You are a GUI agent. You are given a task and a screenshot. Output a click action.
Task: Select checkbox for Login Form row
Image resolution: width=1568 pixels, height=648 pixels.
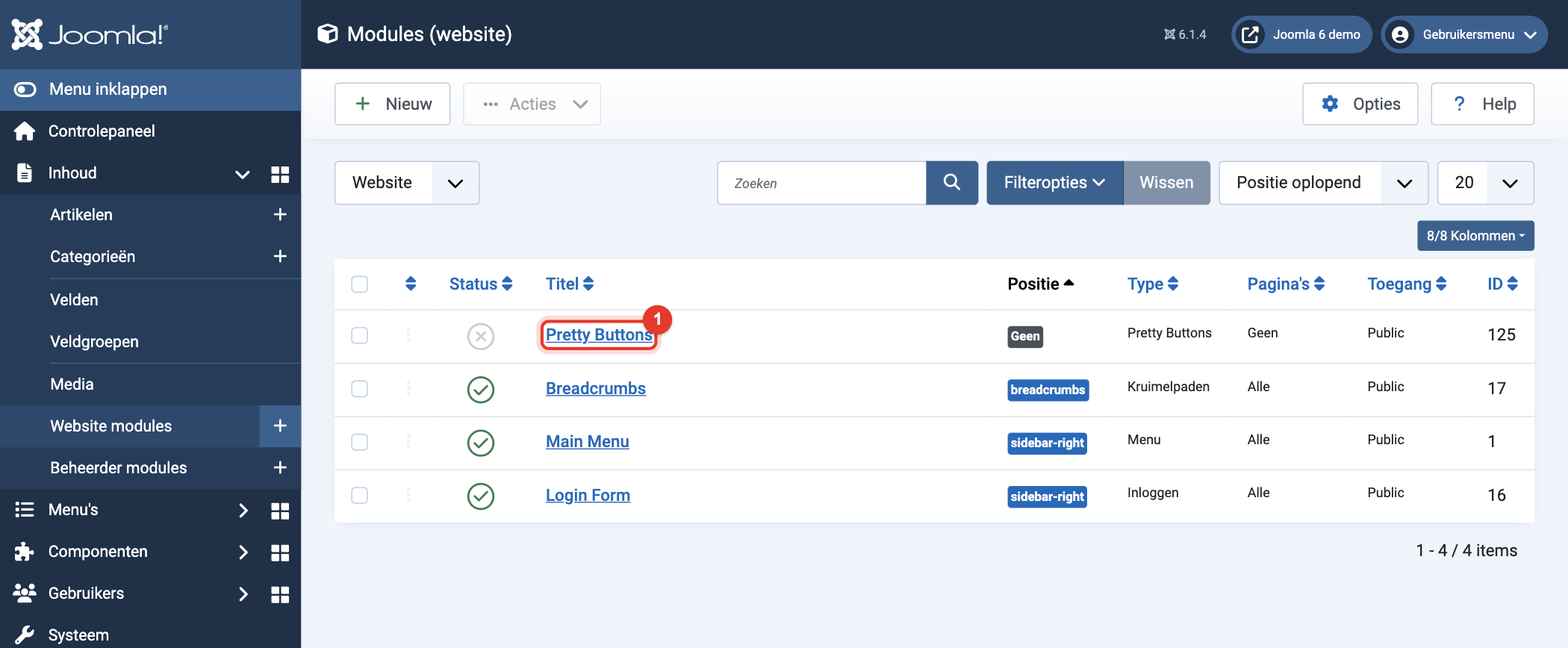[360, 496]
